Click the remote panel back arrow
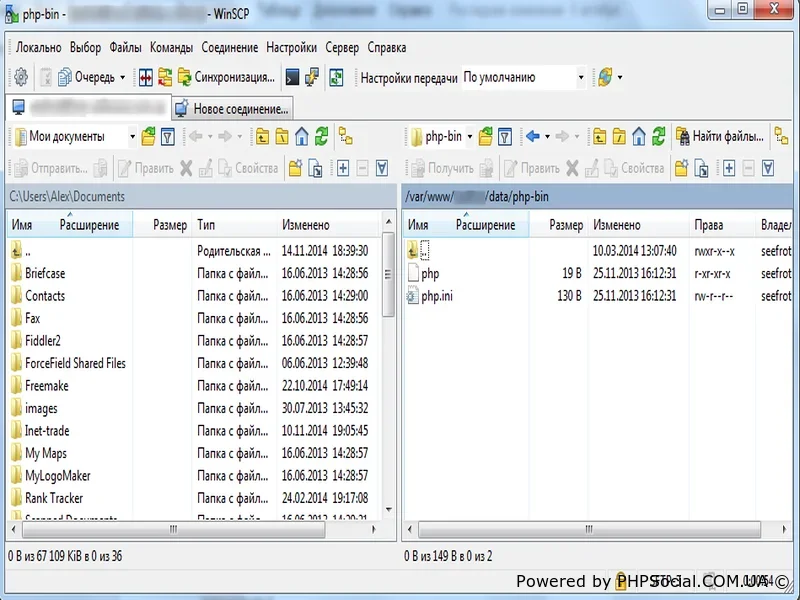Screen dimensions: 800x600 coord(533,137)
